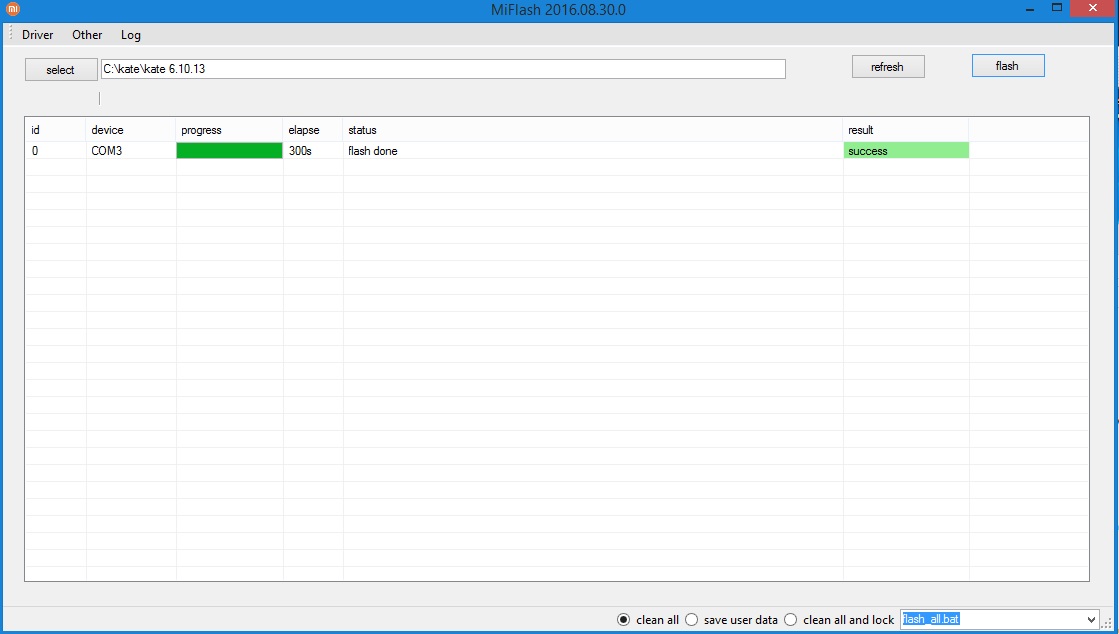Click the device column header
The height and width of the screenshot is (634, 1119).
pos(131,130)
